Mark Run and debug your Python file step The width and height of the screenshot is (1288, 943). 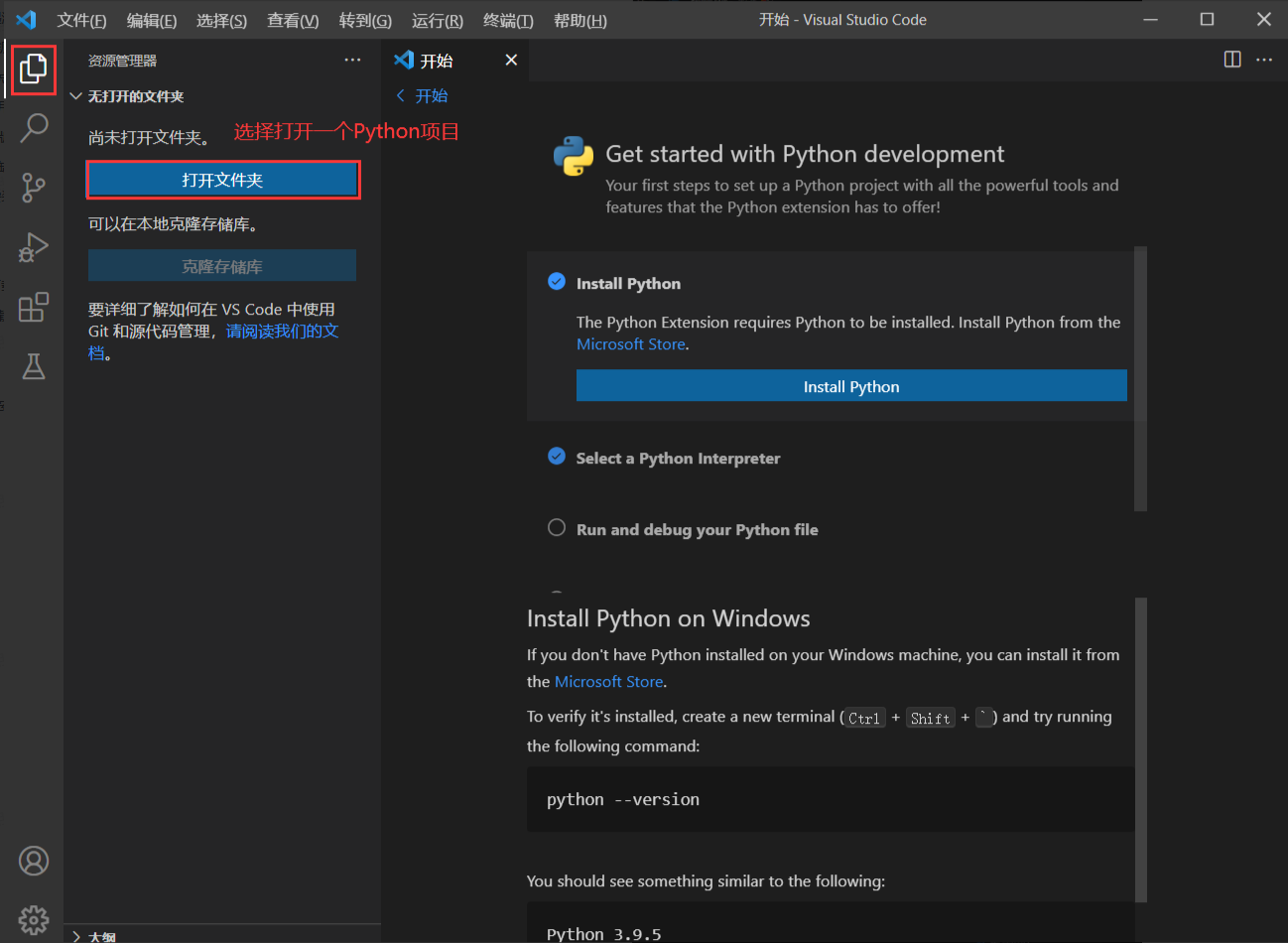(557, 528)
